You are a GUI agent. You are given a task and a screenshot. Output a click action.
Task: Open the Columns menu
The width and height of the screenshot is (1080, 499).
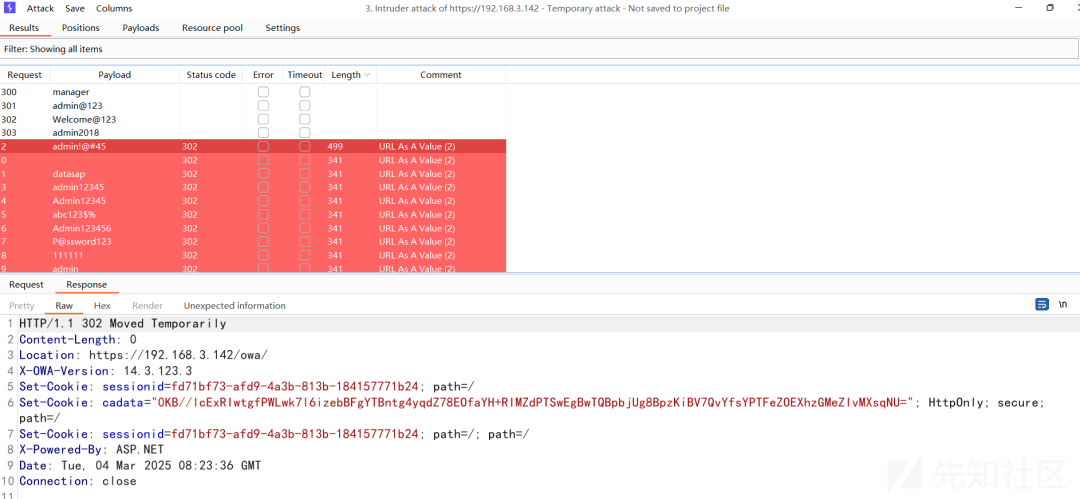(x=114, y=8)
